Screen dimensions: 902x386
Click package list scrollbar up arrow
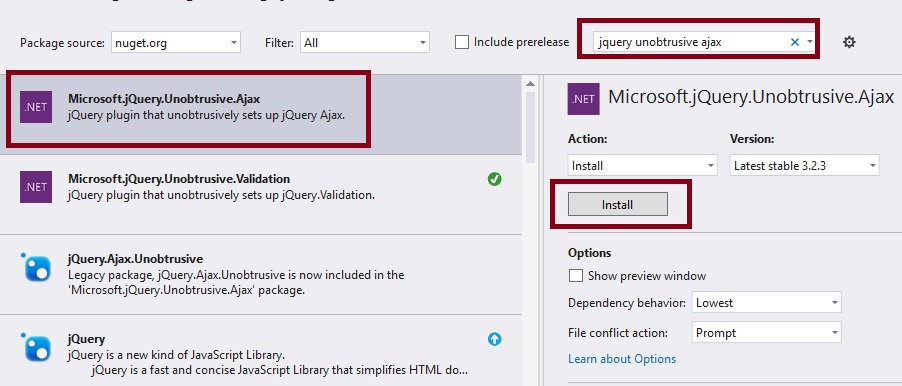click(530, 83)
